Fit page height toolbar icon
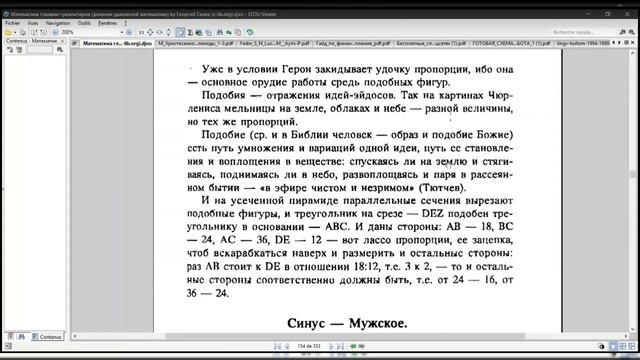The height and width of the screenshot is (360, 640). [x=168, y=32]
